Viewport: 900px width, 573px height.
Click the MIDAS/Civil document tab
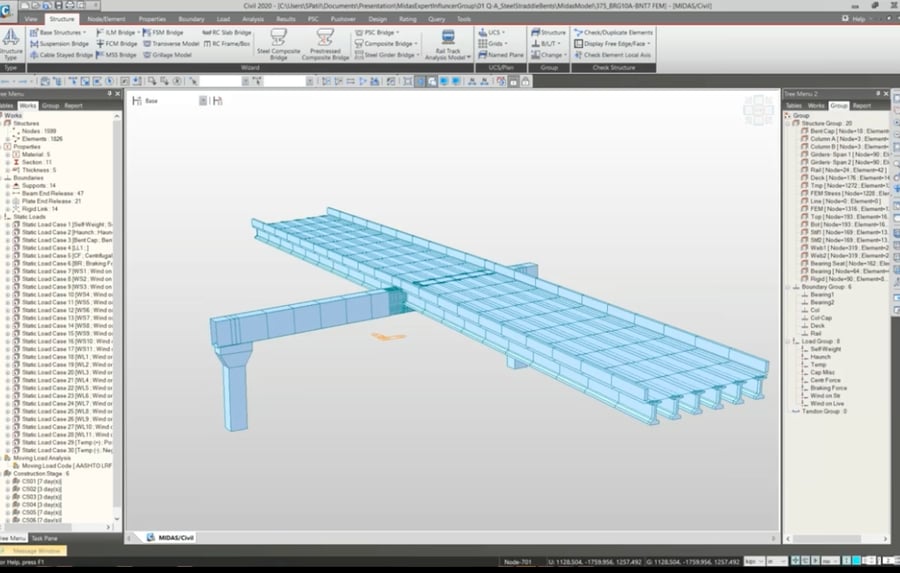click(175, 538)
